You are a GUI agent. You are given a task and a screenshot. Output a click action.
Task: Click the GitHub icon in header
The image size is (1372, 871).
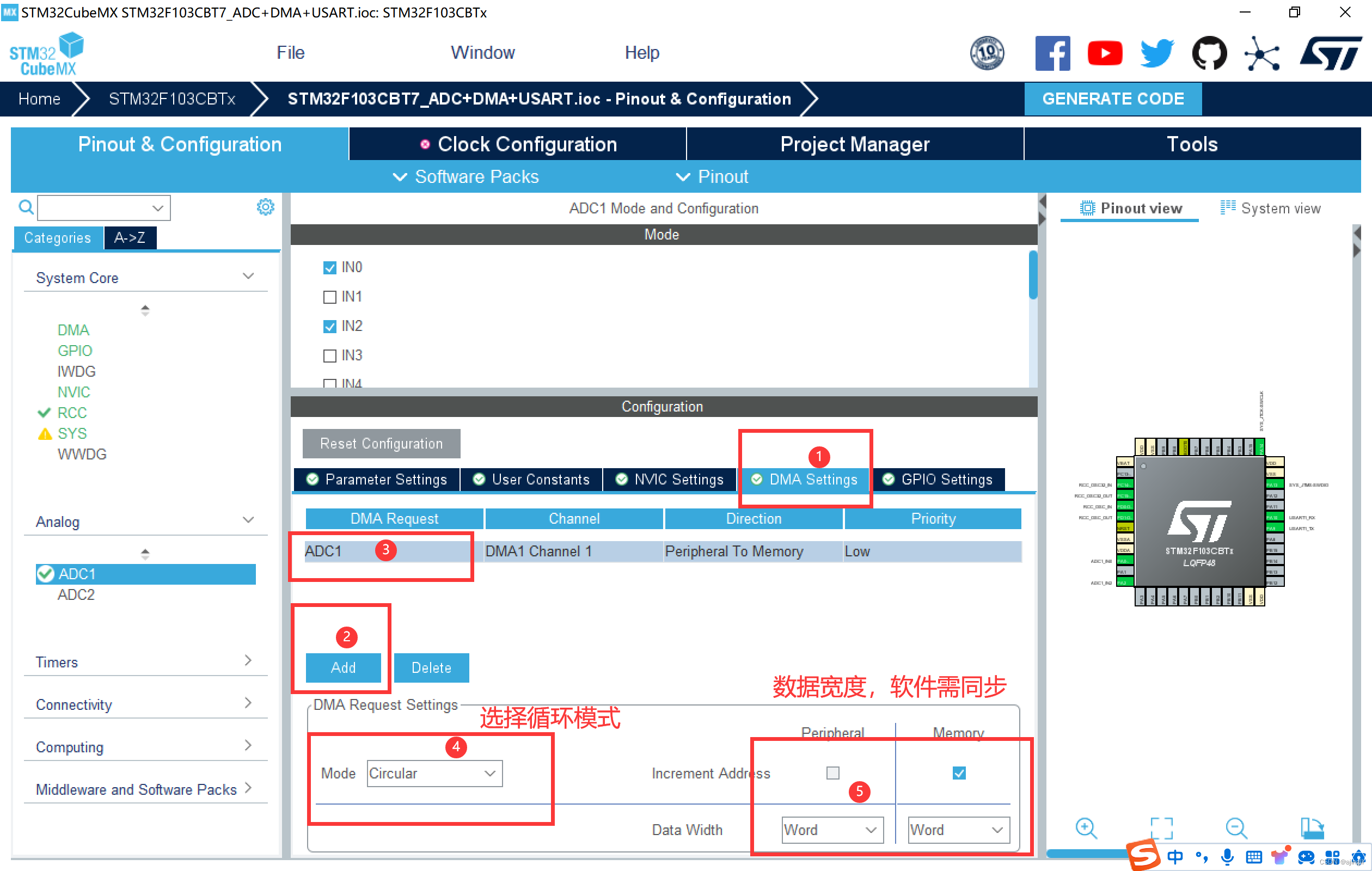[x=1209, y=53]
